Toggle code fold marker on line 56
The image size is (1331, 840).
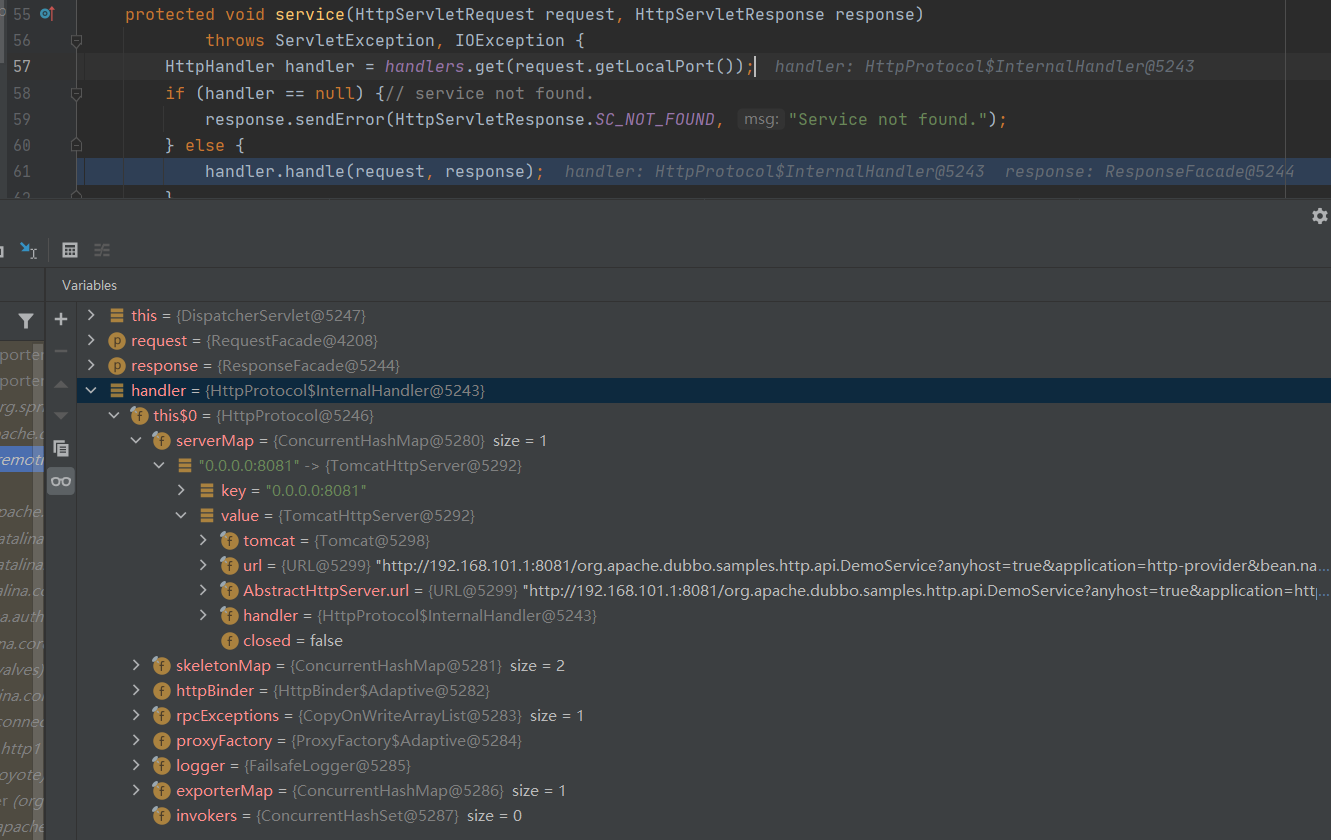coord(76,41)
